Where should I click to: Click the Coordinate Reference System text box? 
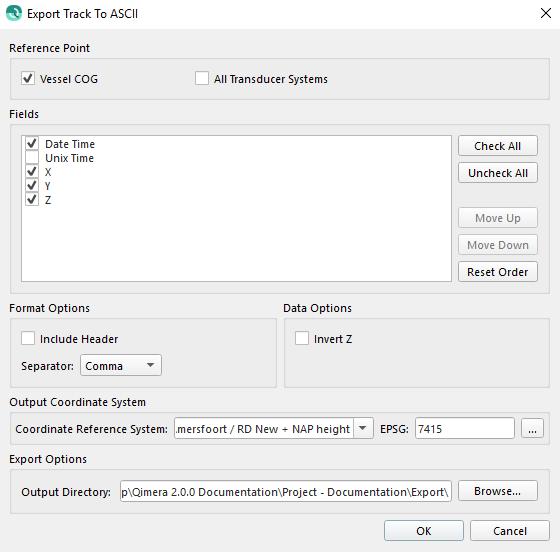(264, 428)
